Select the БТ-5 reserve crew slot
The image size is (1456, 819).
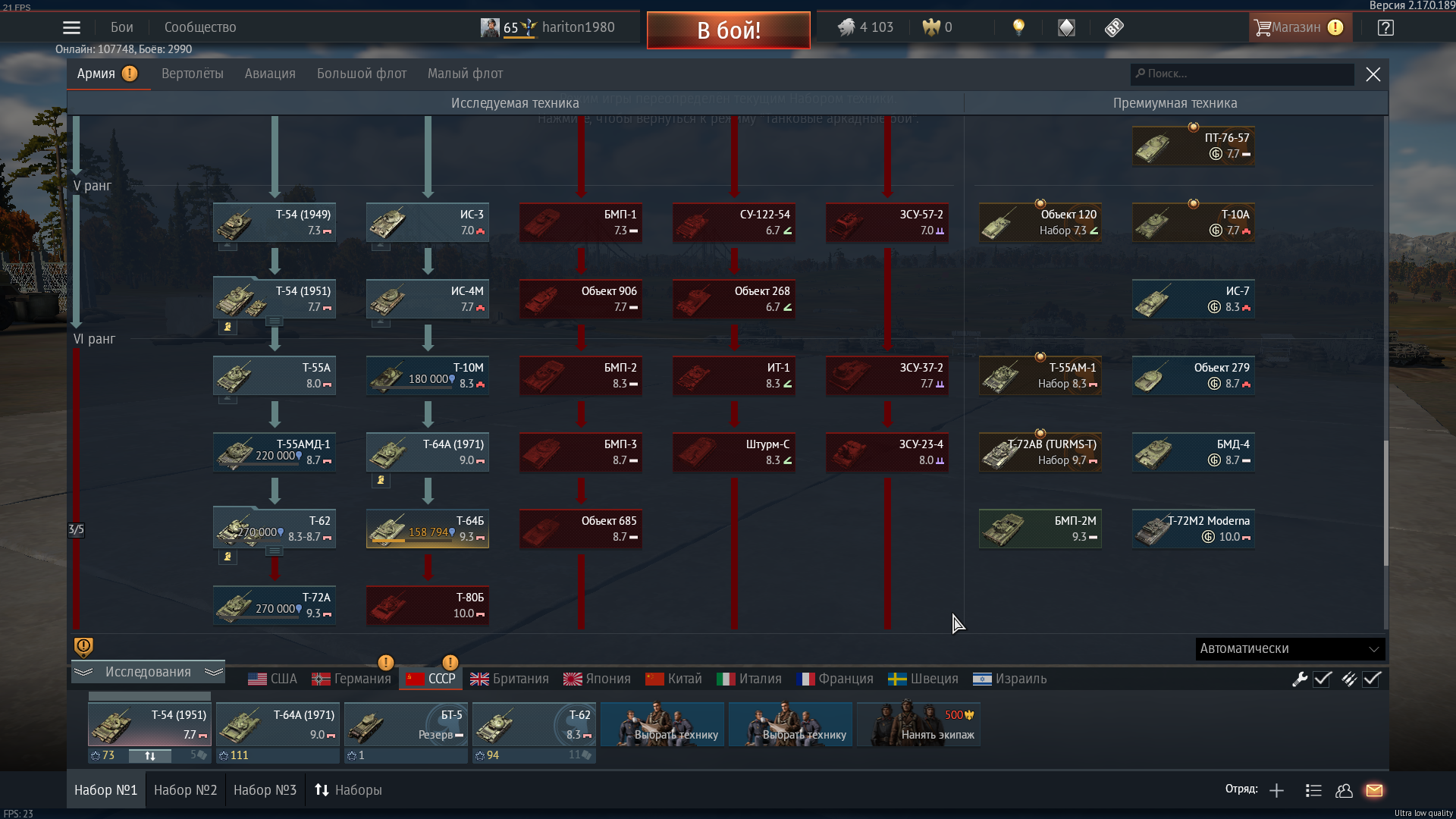pos(406,724)
